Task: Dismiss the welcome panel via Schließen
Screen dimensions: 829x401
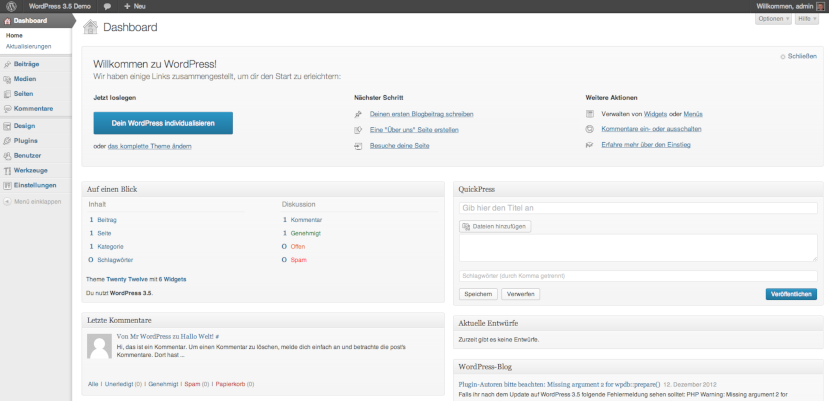Action: 799,56
